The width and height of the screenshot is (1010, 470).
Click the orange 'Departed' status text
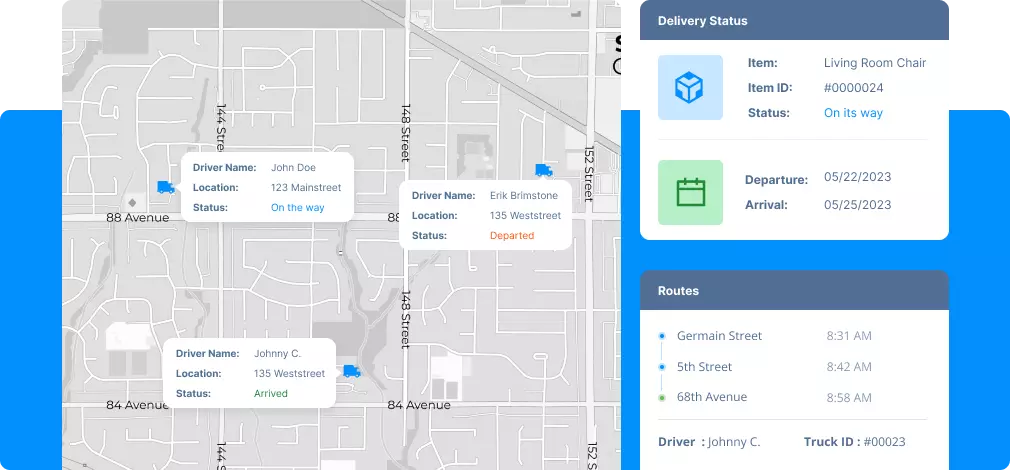[512, 236]
